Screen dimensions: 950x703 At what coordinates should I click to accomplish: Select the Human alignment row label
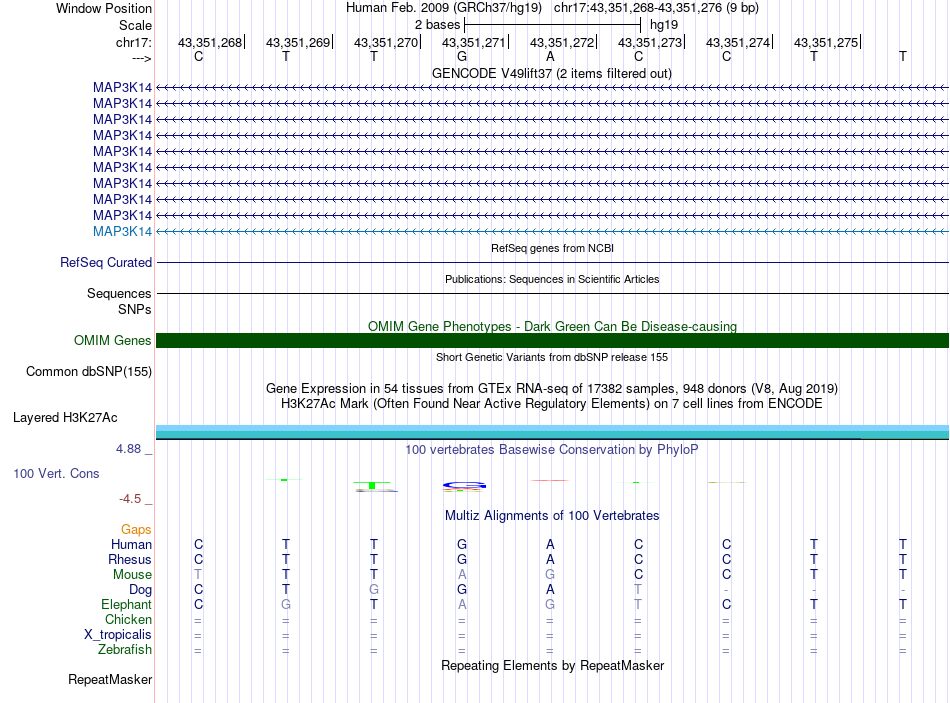[x=131, y=545]
